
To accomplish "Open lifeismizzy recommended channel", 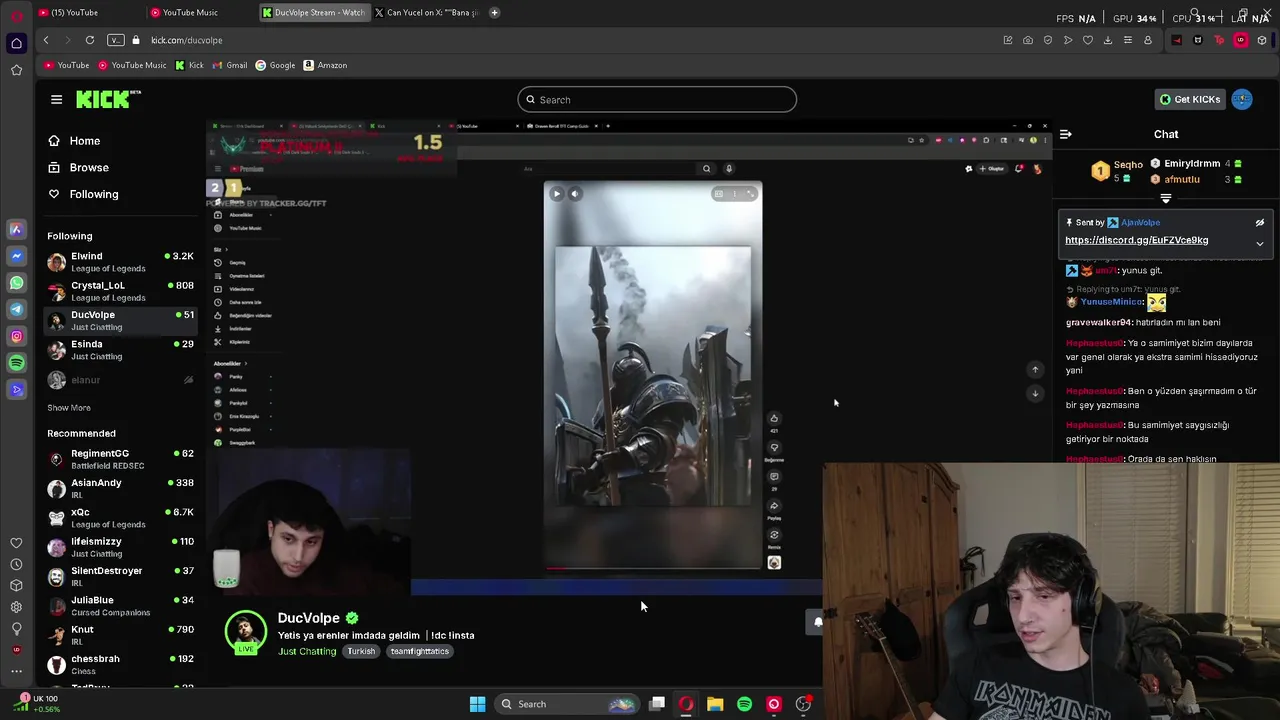I will [120, 547].
